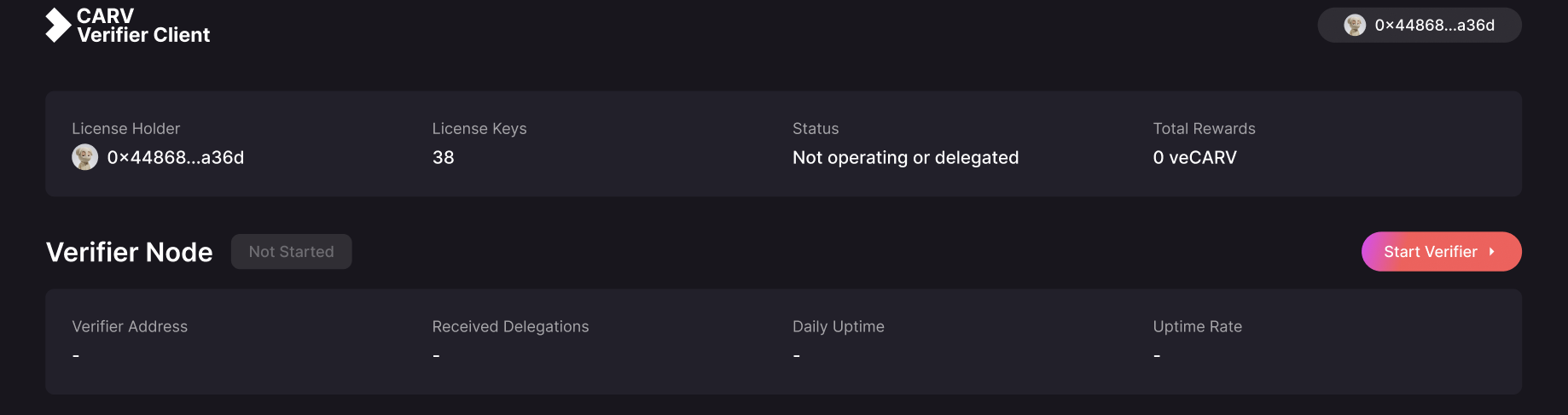The width and height of the screenshot is (1568, 415).
Task: Click the Status label in license card
Action: [x=816, y=128]
